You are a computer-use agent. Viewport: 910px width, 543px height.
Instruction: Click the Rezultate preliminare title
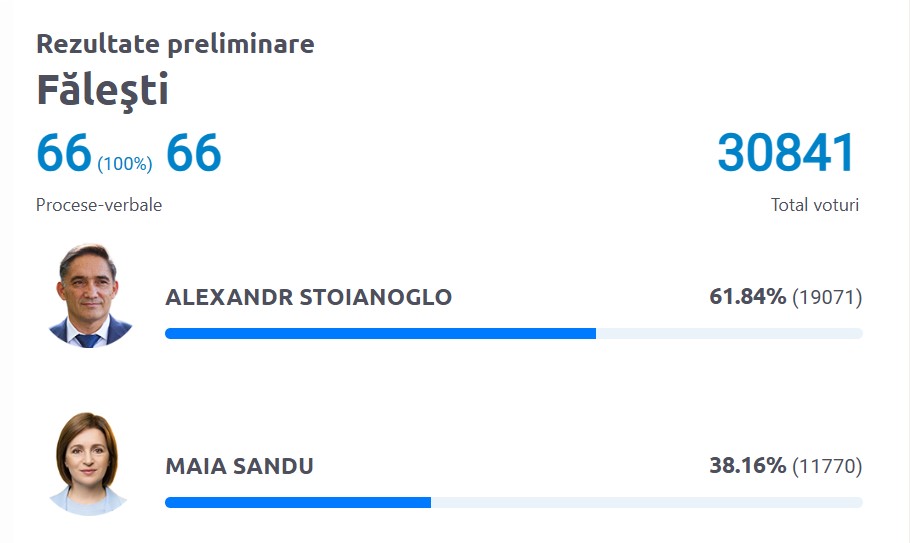(x=175, y=44)
